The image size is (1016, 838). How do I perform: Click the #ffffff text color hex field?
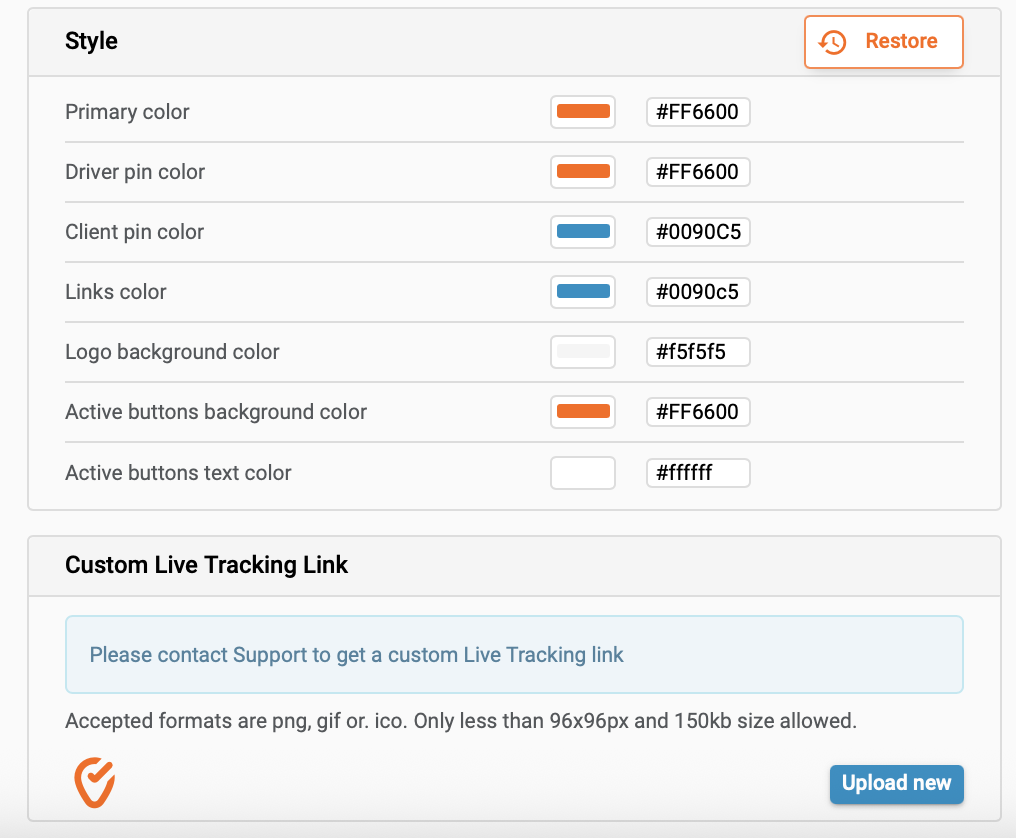pyautogui.click(x=698, y=473)
